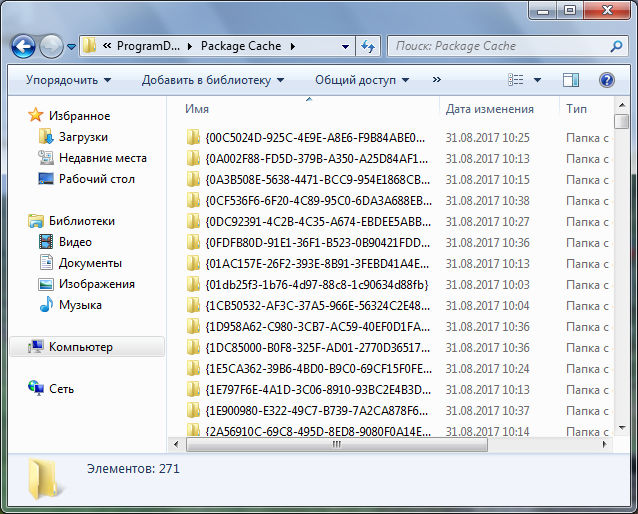This screenshot has width=638, height=514.
Task: Select folder {0FDFB80D-91E1-36F1-B523-0B90421FDD...
Action: pyautogui.click(x=318, y=243)
